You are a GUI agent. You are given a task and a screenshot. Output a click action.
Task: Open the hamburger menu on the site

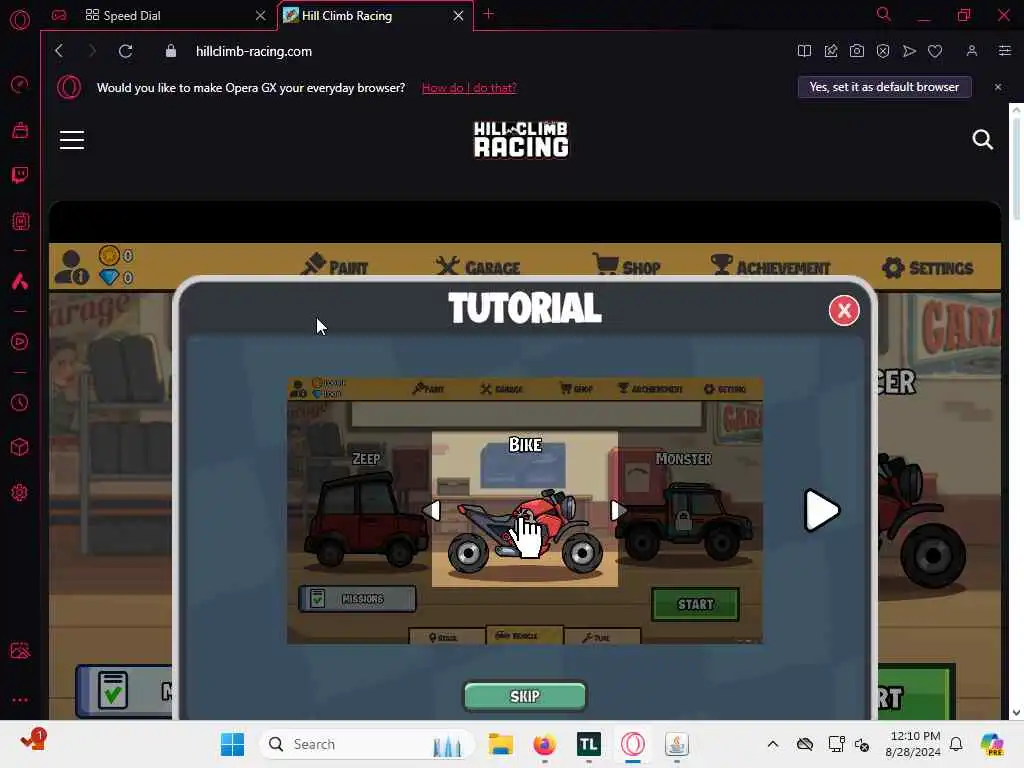tap(72, 140)
